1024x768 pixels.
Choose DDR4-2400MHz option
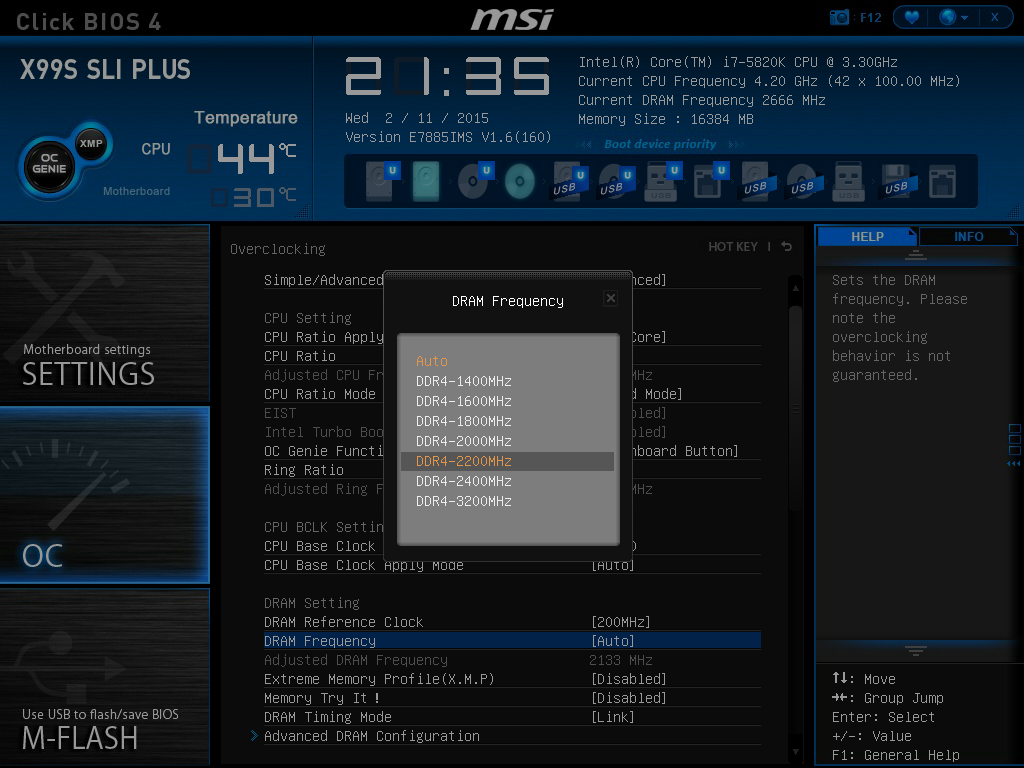tap(507, 481)
